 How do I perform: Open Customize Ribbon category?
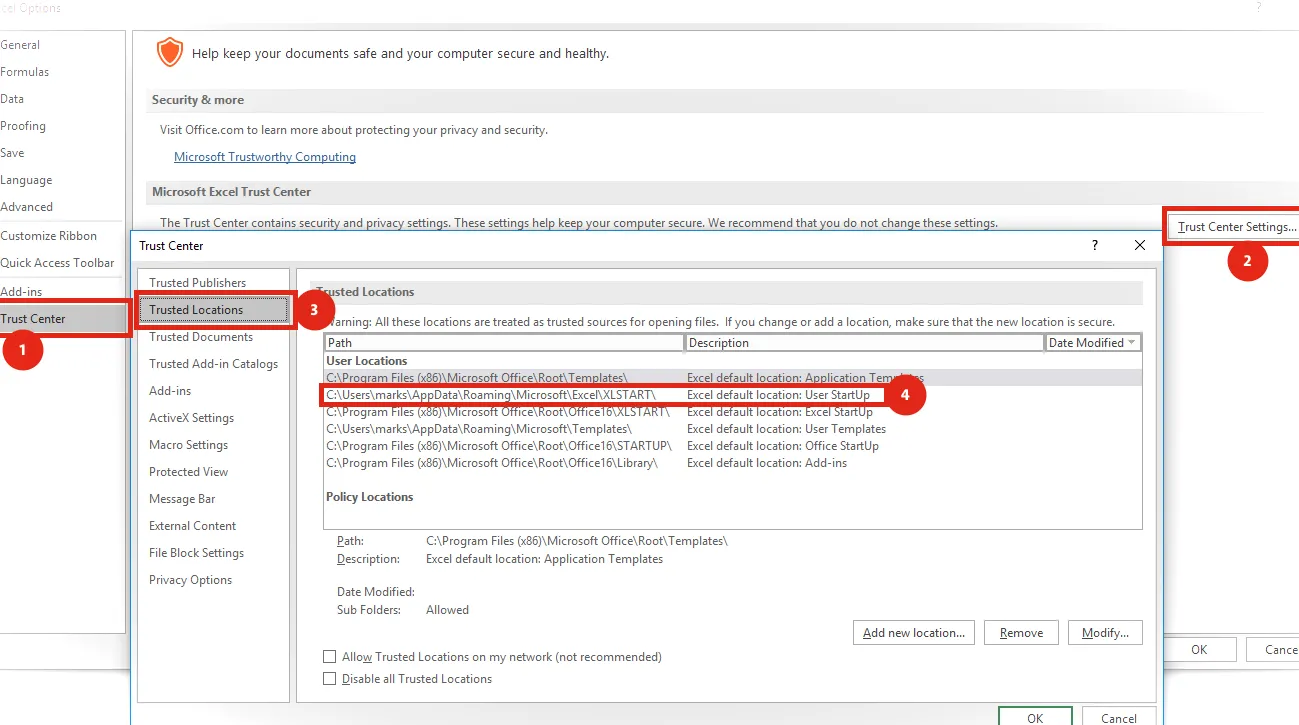pos(49,236)
